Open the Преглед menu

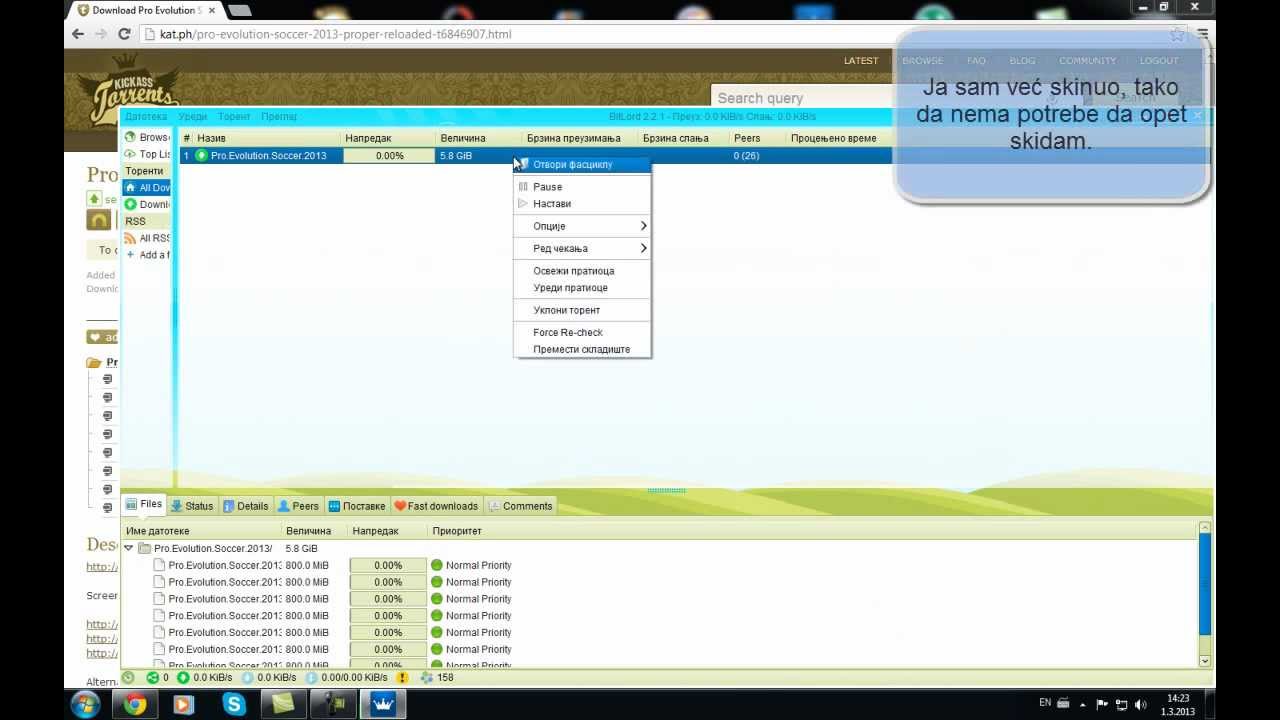[x=279, y=116]
